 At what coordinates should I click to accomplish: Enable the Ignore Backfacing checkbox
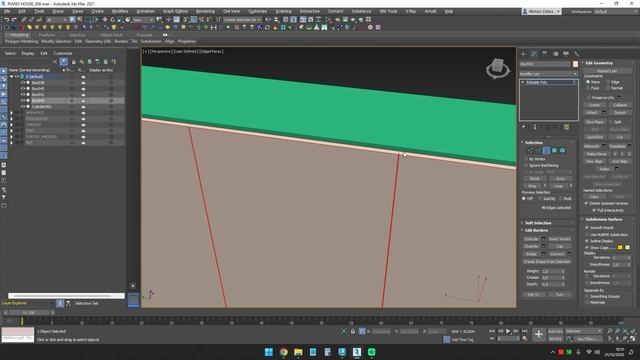[526, 166]
